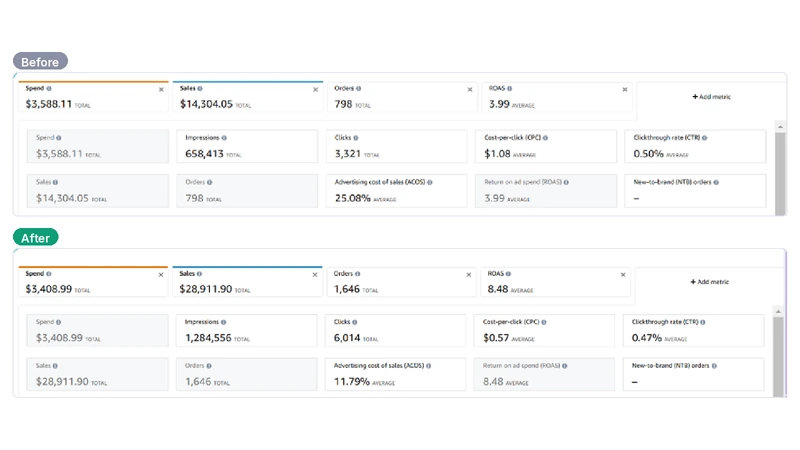Choose the 0.47% clickthrough rate card
The height and width of the screenshot is (450, 800).
694,331
